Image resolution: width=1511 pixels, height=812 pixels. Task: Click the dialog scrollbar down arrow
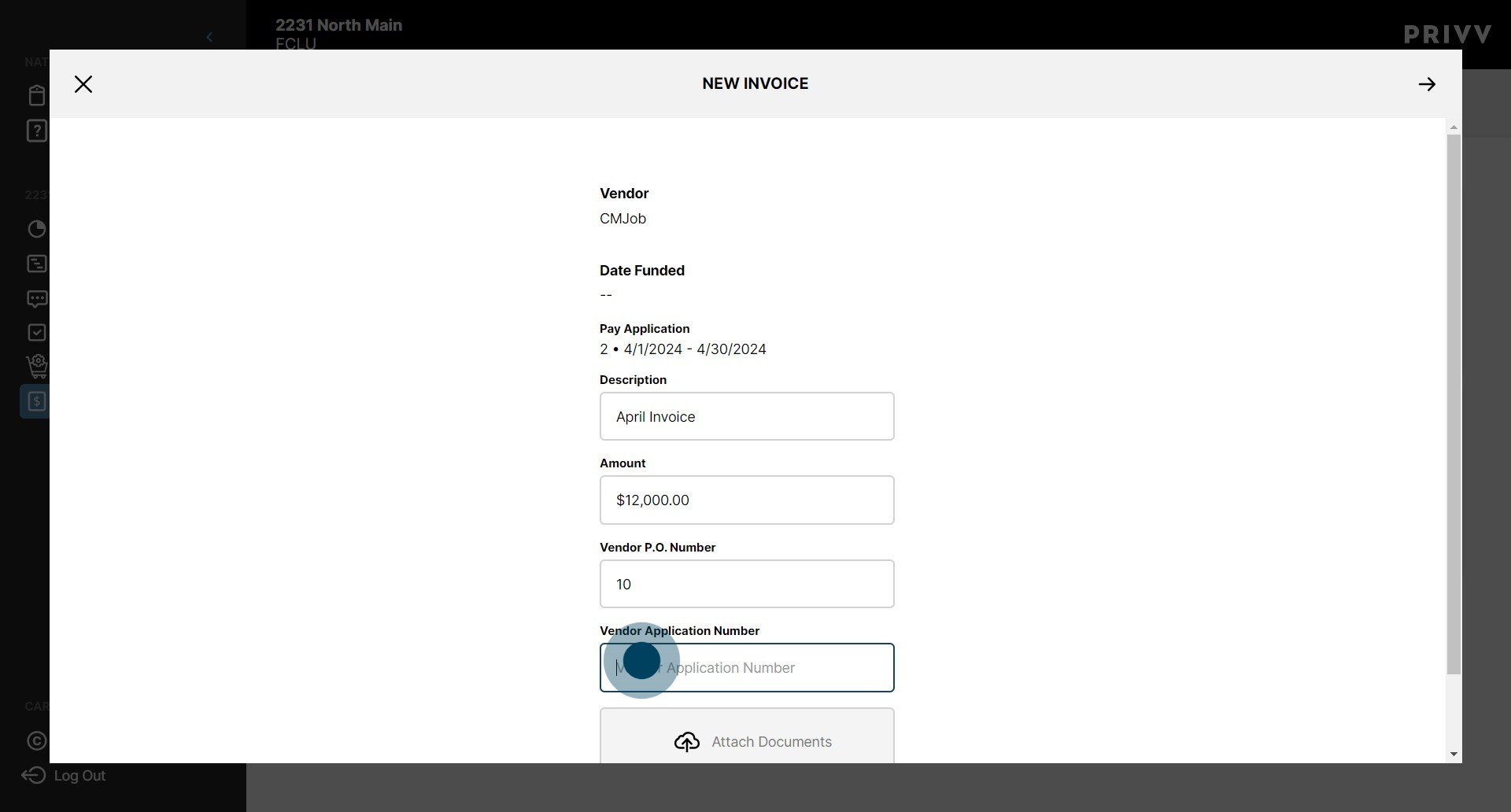1454,755
